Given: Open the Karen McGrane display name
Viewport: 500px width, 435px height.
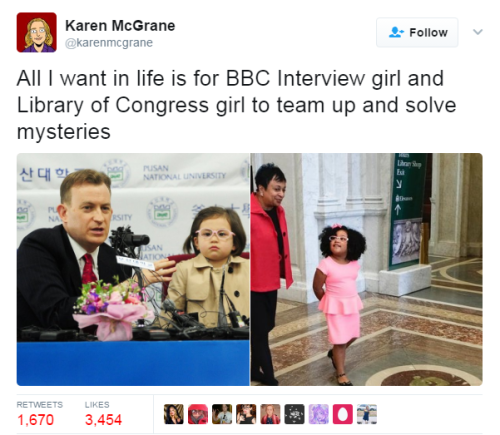Looking at the screenshot, I should tap(120, 26).
